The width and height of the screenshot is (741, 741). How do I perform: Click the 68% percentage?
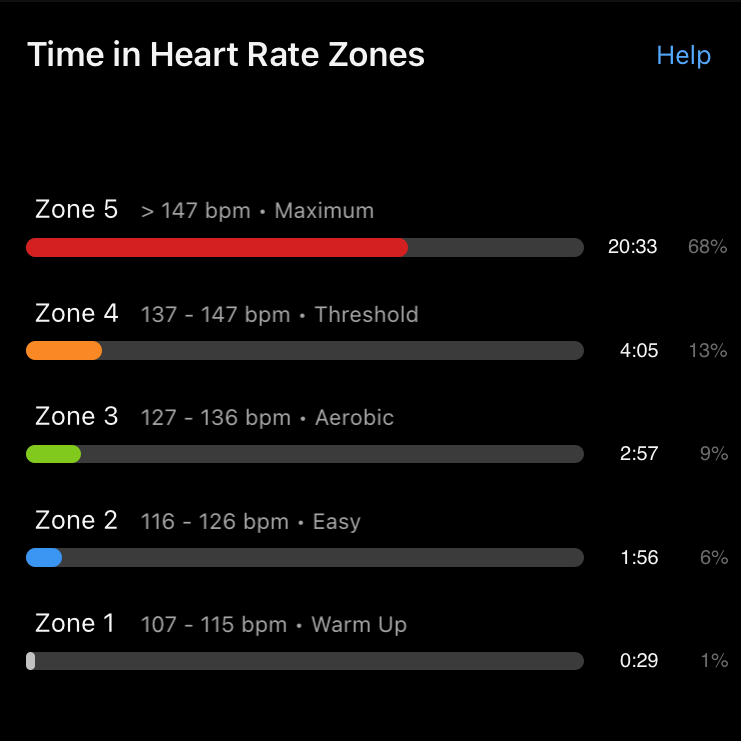click(x=707, y=247)
